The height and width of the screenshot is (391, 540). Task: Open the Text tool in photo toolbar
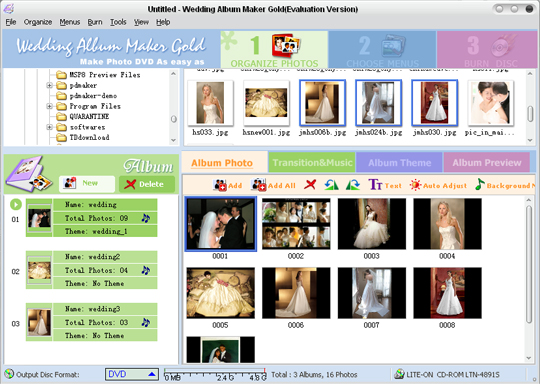click(385, 185)
